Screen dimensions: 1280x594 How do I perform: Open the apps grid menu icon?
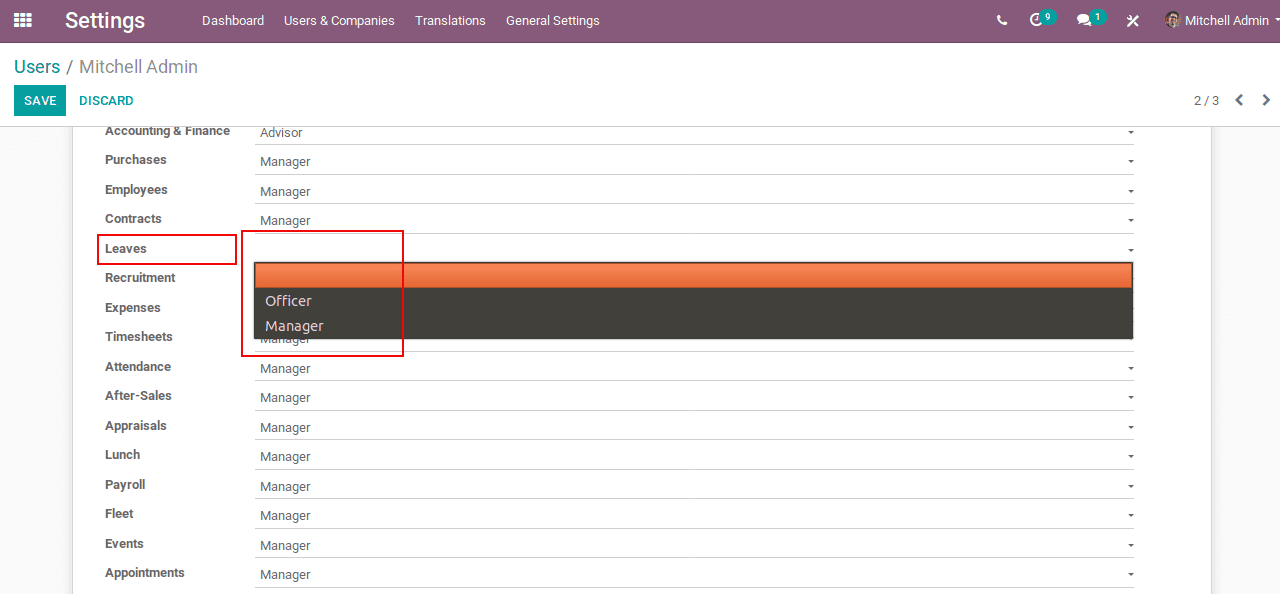pyautogui.click(x=22, y=20)
